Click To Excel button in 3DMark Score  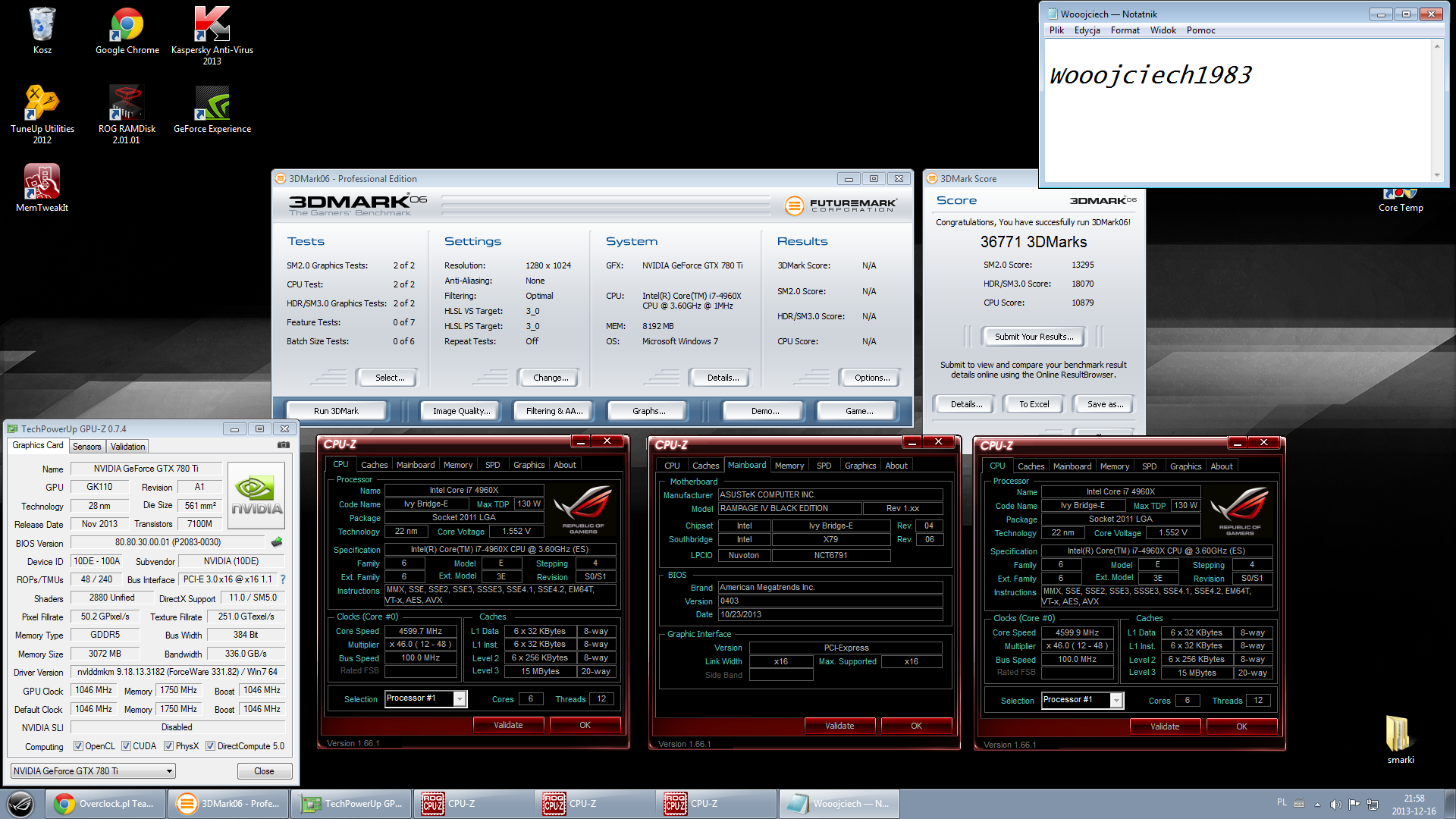click(1034, 404)
